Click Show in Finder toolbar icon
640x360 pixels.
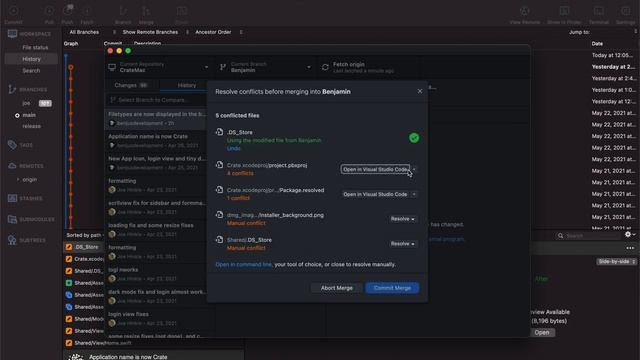point(564,11)
